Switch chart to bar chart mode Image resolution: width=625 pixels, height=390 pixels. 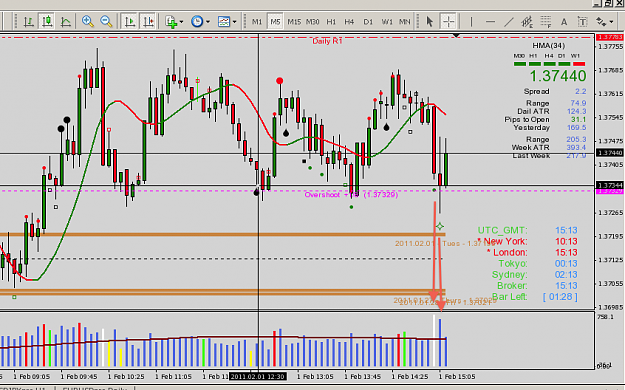tap(28, 21)
